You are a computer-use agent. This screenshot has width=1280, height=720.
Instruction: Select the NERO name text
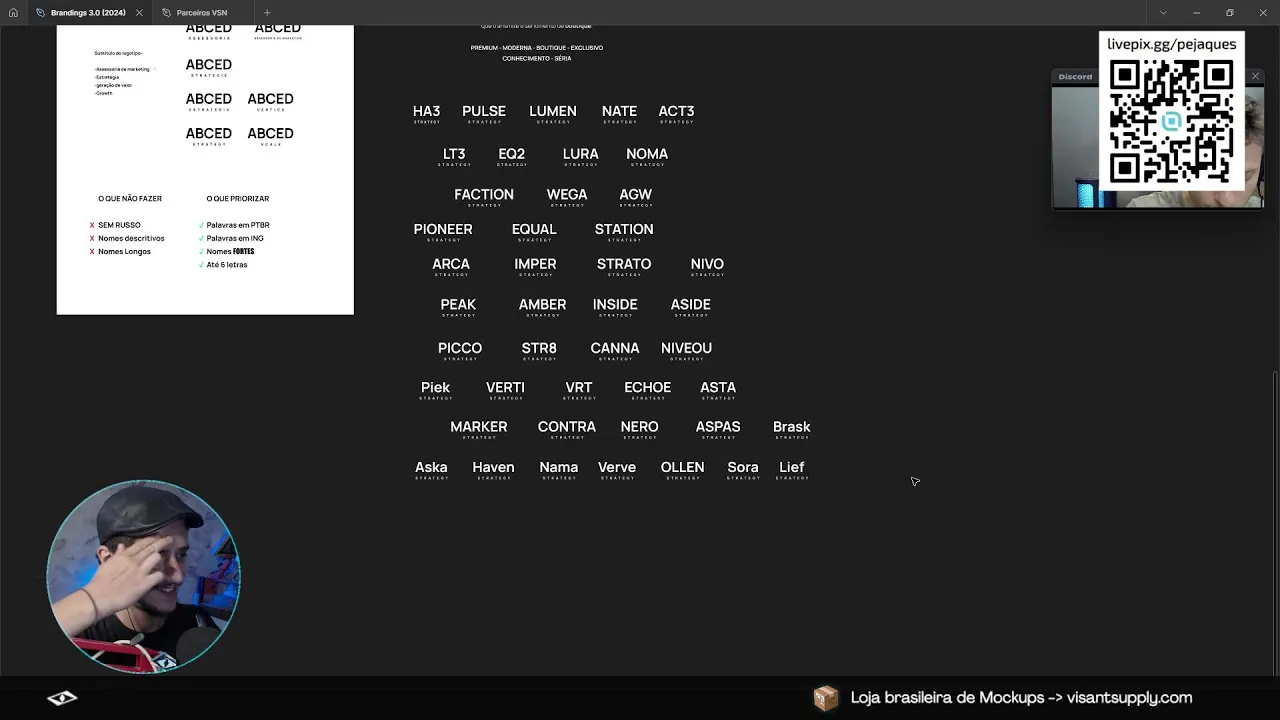pyautogui.click(x=639, y=427)
